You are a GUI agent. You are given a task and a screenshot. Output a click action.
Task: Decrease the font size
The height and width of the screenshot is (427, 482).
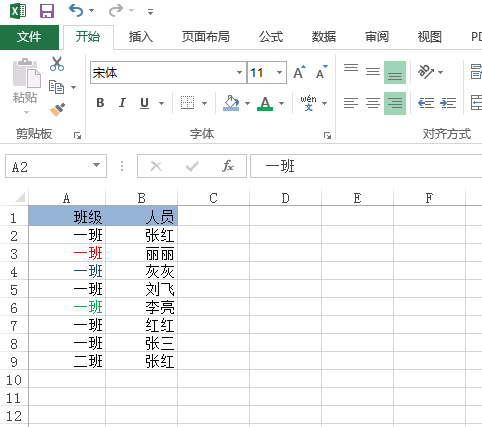(x=321, y=72)
